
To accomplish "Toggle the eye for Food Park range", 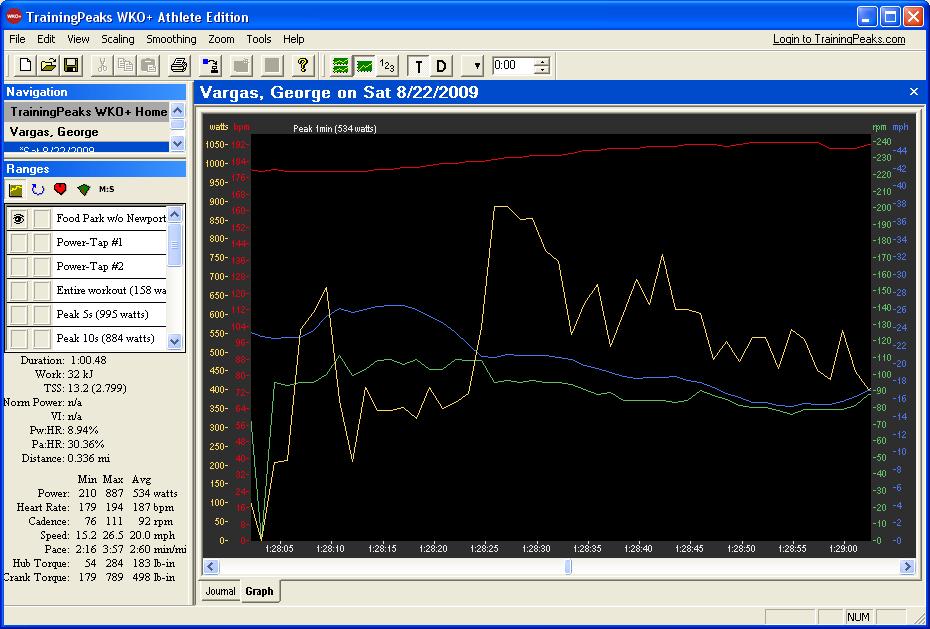I will click(18, 218).
